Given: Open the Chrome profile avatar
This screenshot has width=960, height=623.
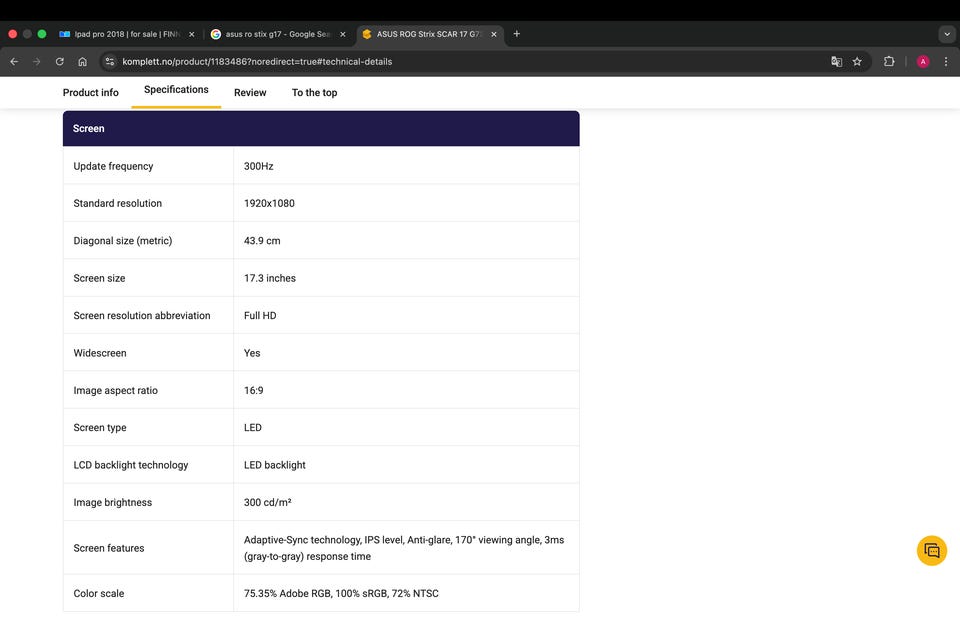Looking at the screenshot, I should click(923, 61).
